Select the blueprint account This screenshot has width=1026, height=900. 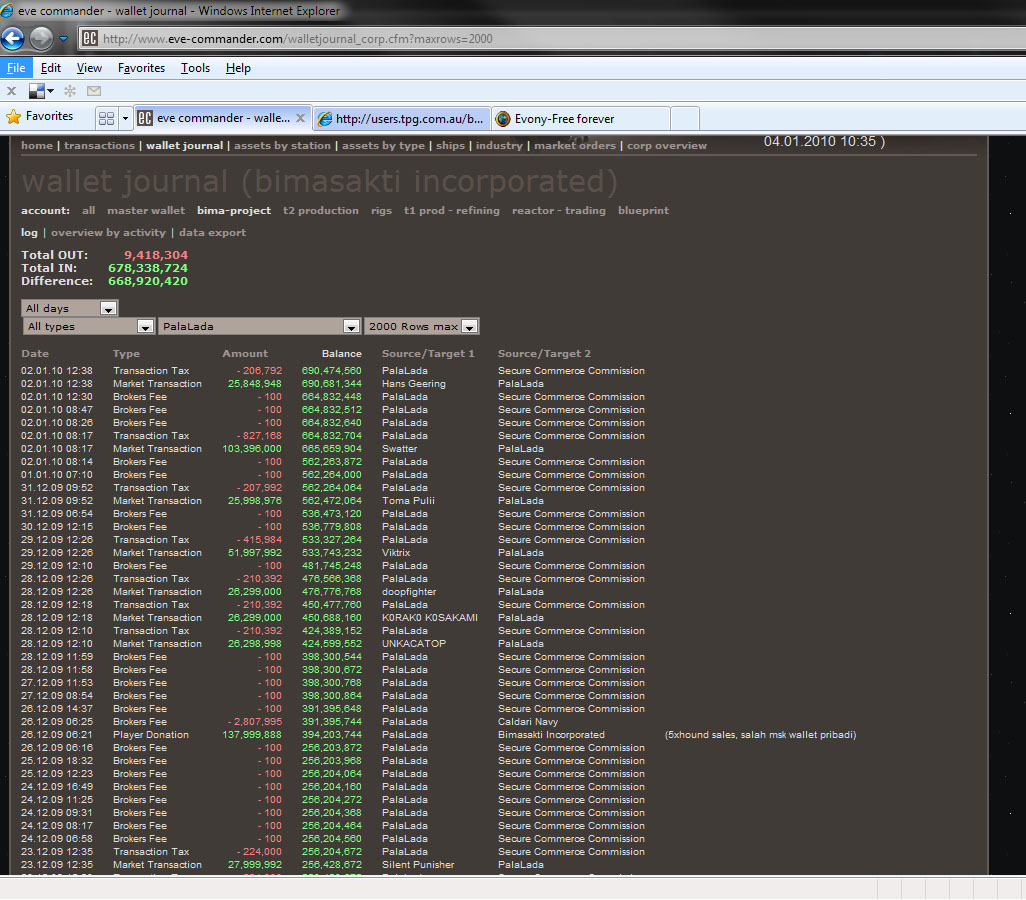point(643,210)
